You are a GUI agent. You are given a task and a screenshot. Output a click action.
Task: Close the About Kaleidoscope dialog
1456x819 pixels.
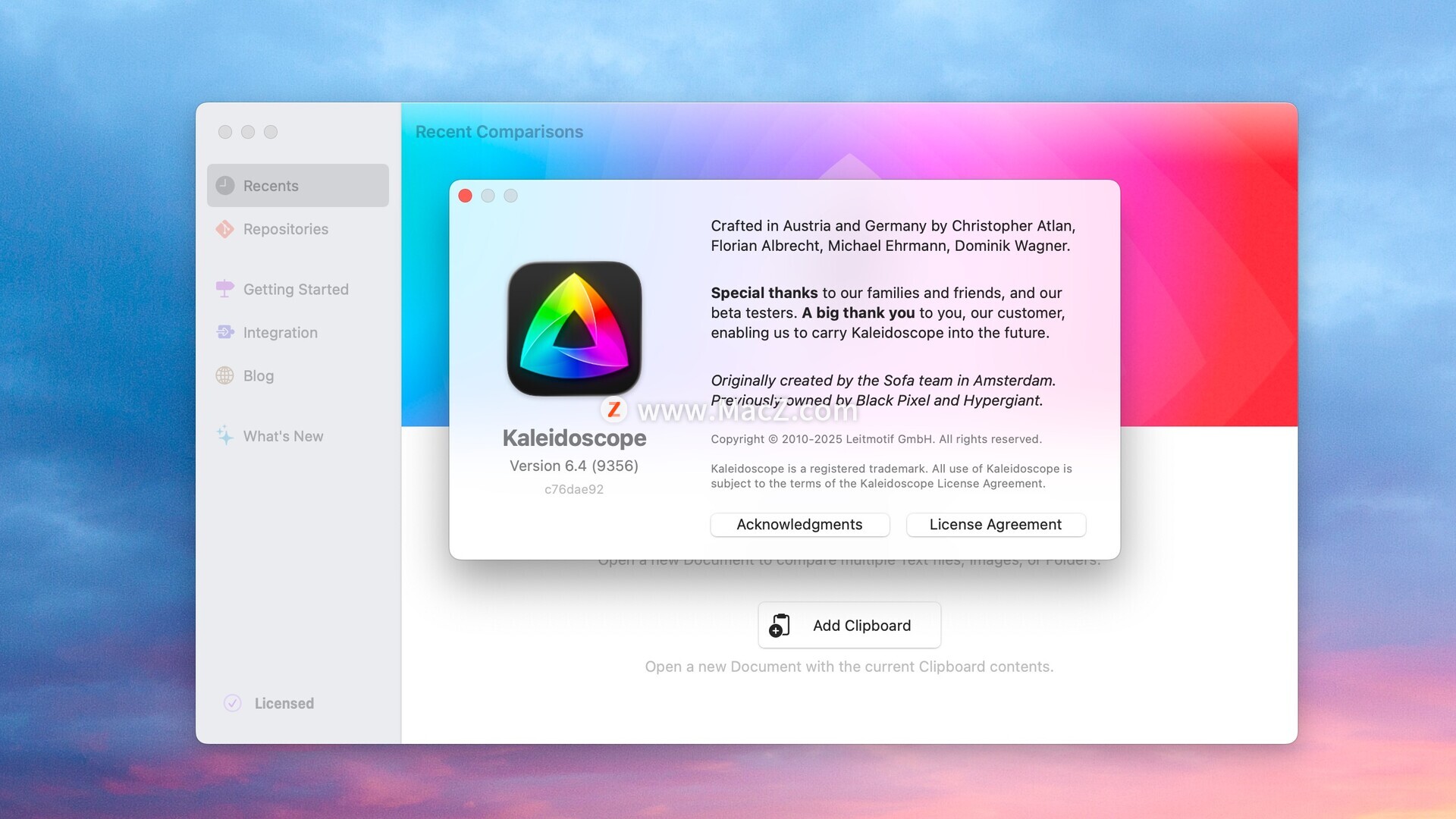point(466,196)
